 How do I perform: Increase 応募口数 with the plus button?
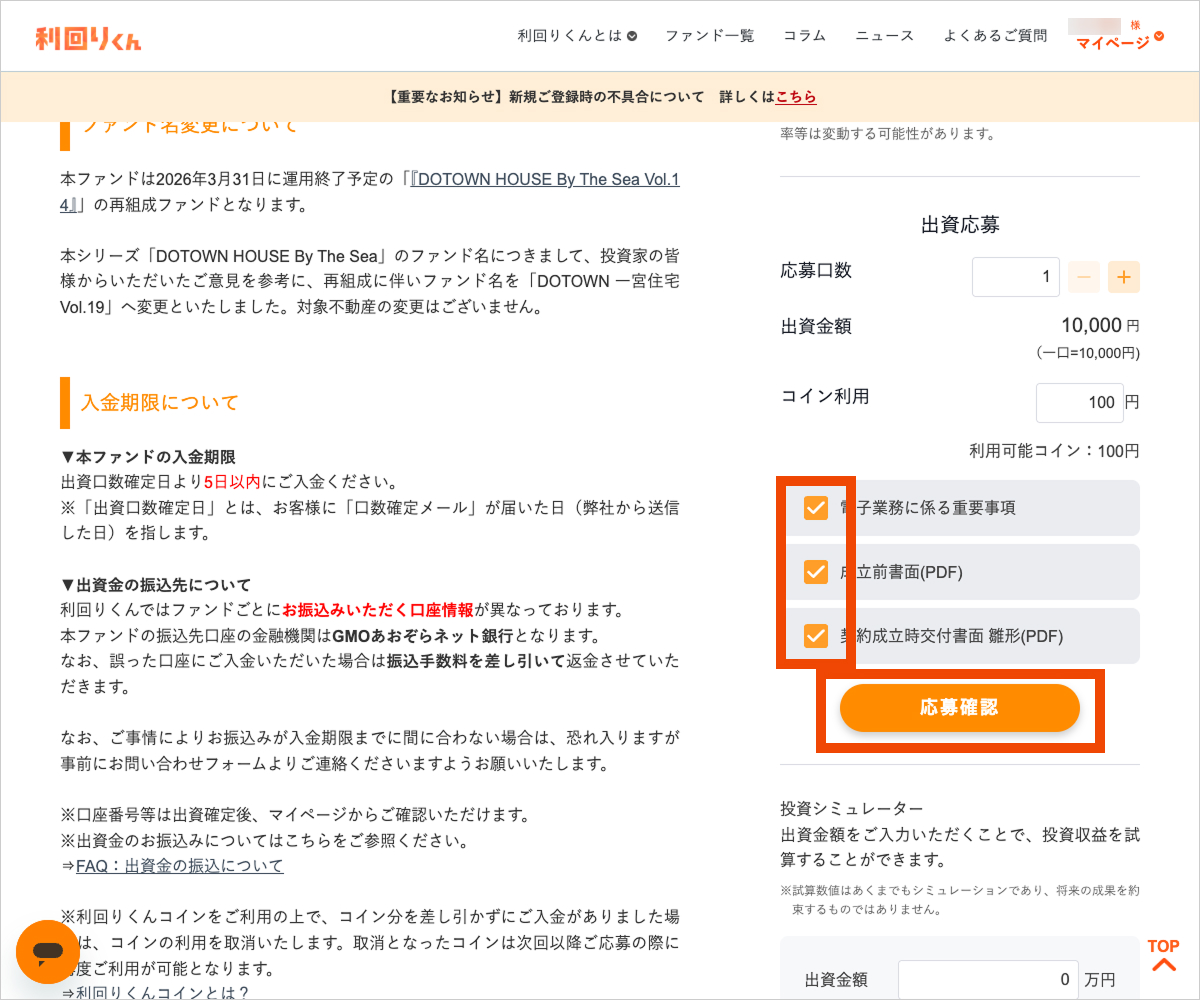pyautogui.click(x=1123, y=277)
